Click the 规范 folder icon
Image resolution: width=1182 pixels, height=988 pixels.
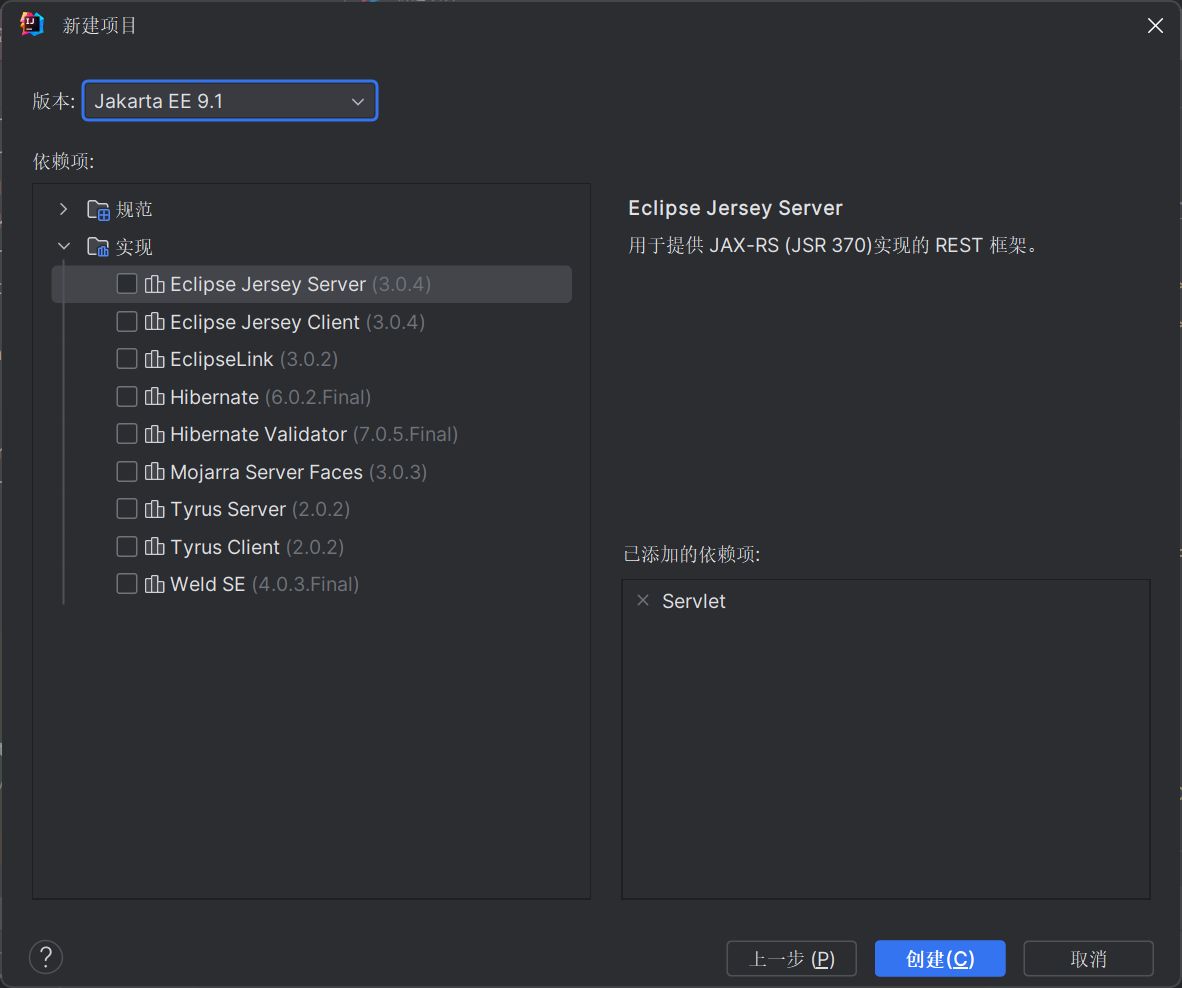(98, 210)
